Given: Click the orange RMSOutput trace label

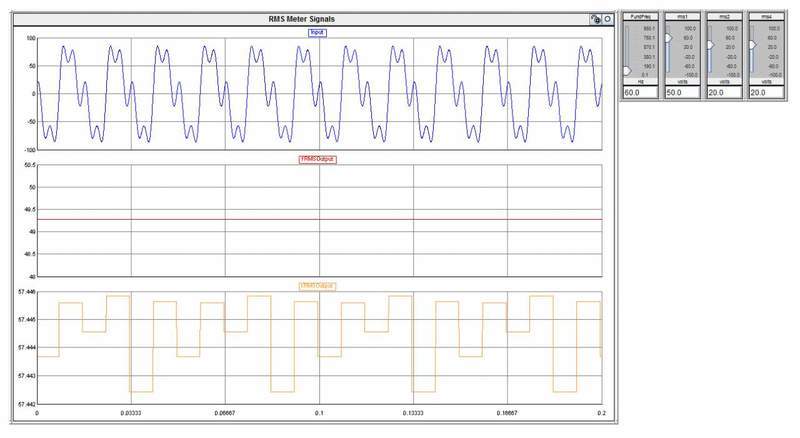Looking at the screenshot, I should click(319, 285).
